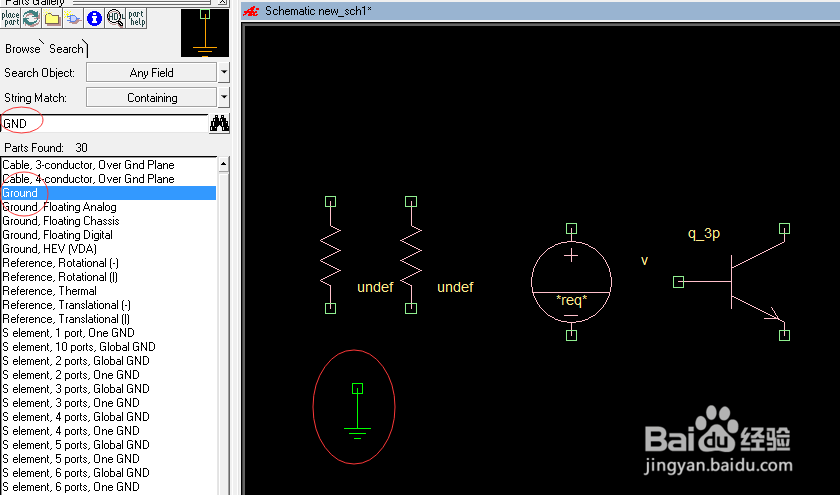Image resolution: width=840 pixels, height=495 pixels.
Task: Select S element, 4 ports, One GND
Action: [x=109, y=431]
